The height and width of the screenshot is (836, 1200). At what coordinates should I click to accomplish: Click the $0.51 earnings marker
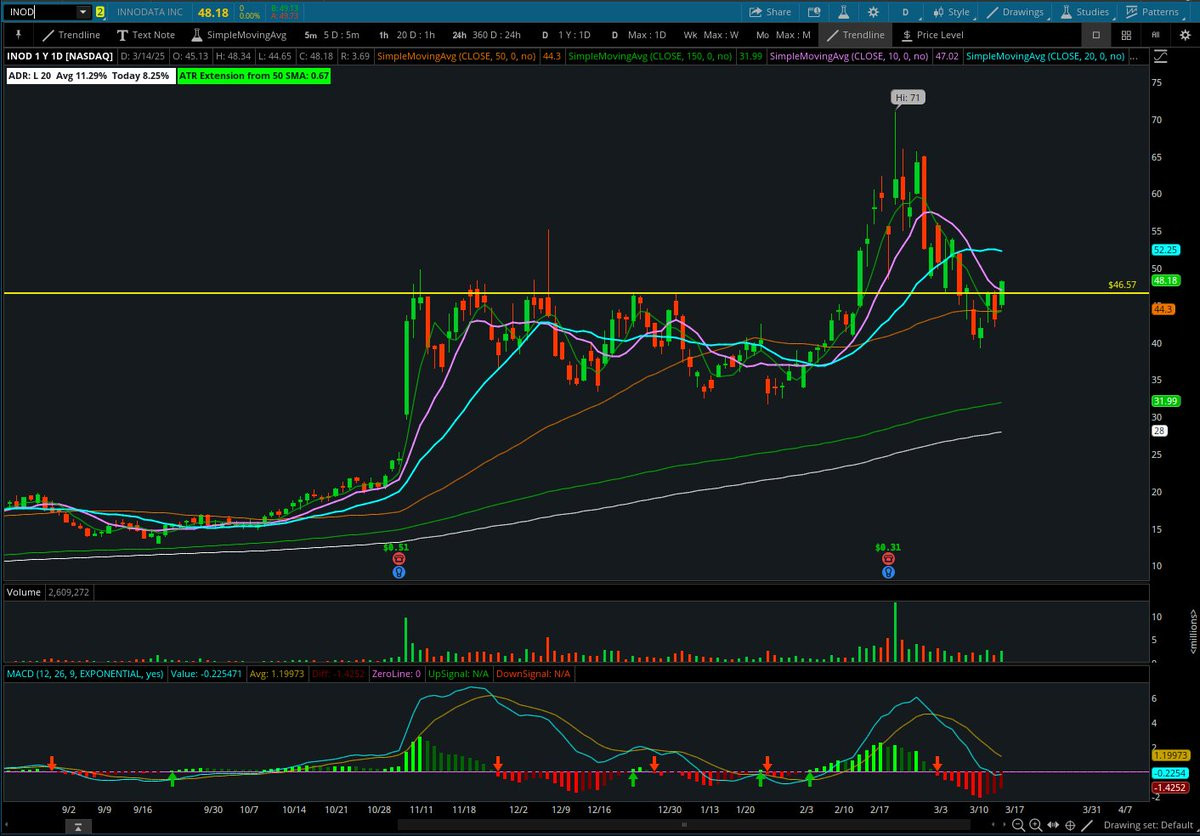(397, 547)
